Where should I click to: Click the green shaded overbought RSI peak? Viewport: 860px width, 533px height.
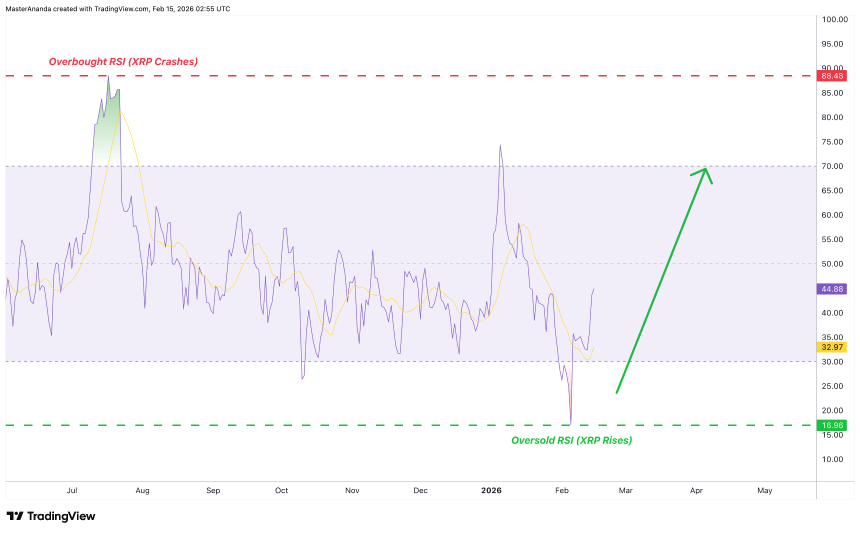click(108, 123)
